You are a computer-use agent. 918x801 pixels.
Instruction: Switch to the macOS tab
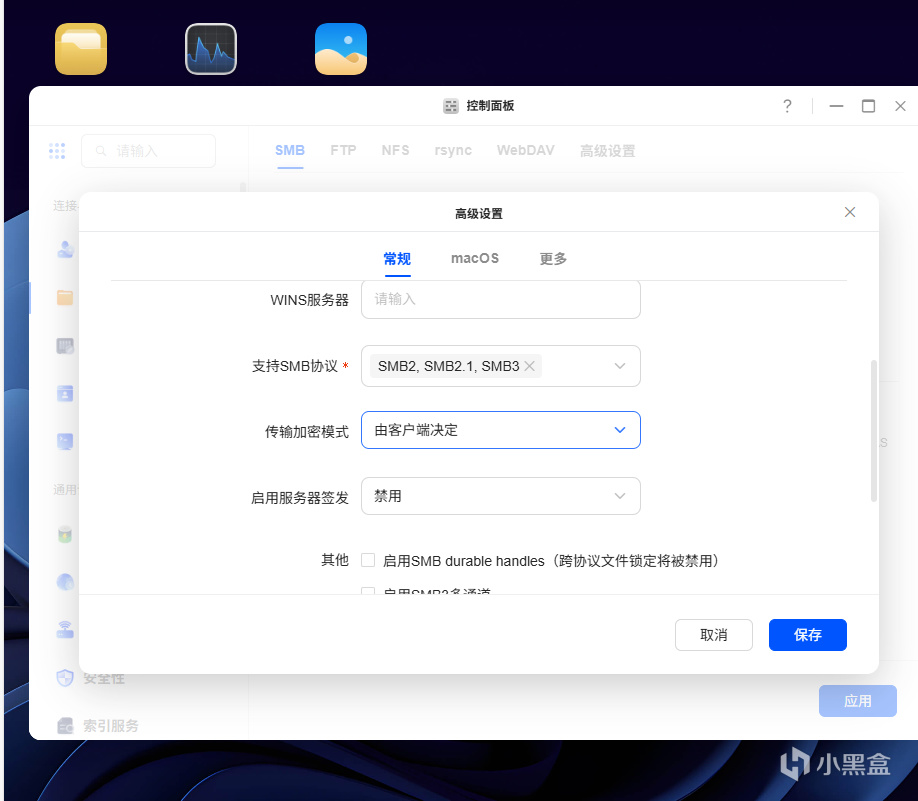coord(475,258)
